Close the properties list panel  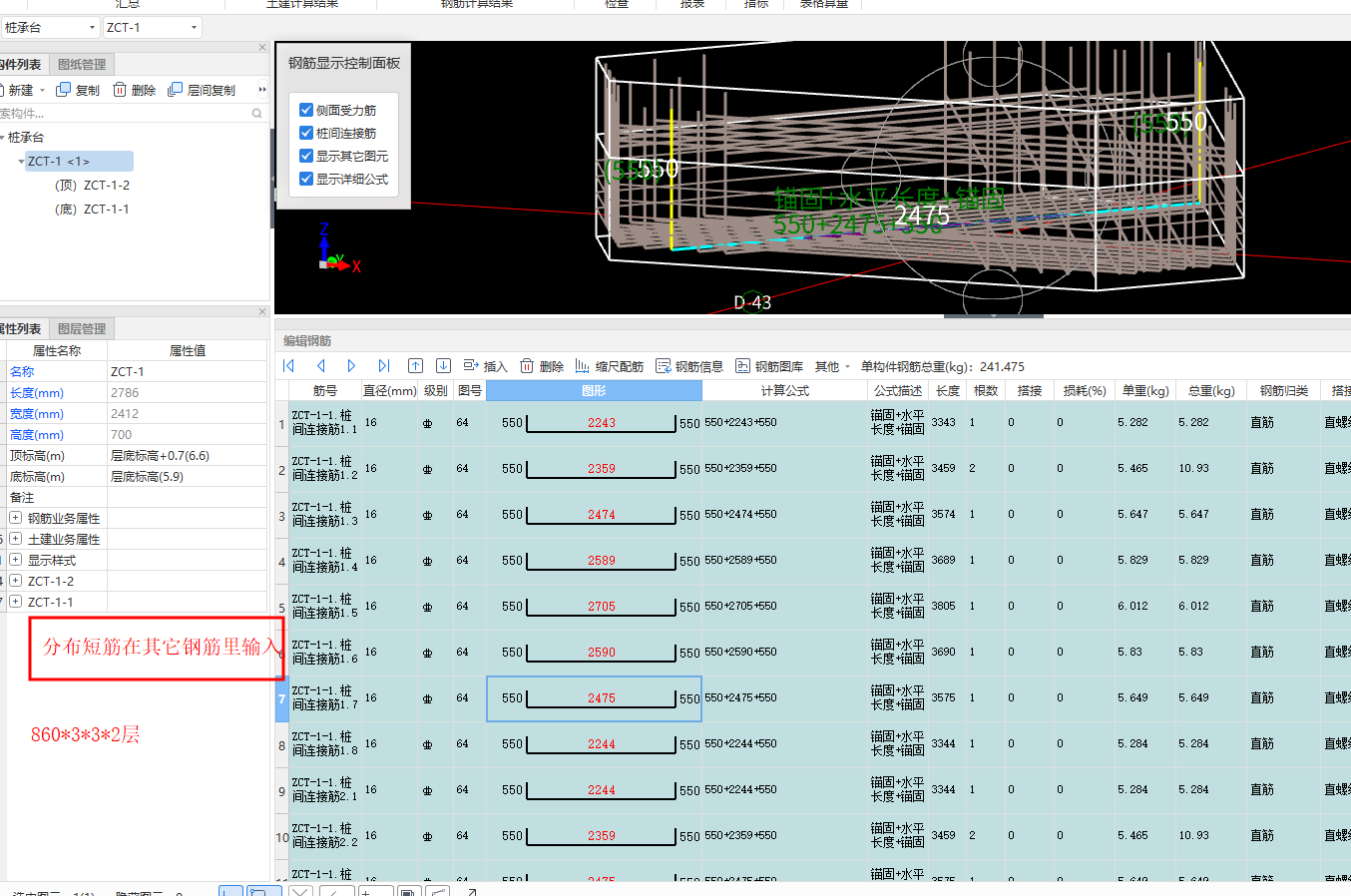tap(262, 311)
